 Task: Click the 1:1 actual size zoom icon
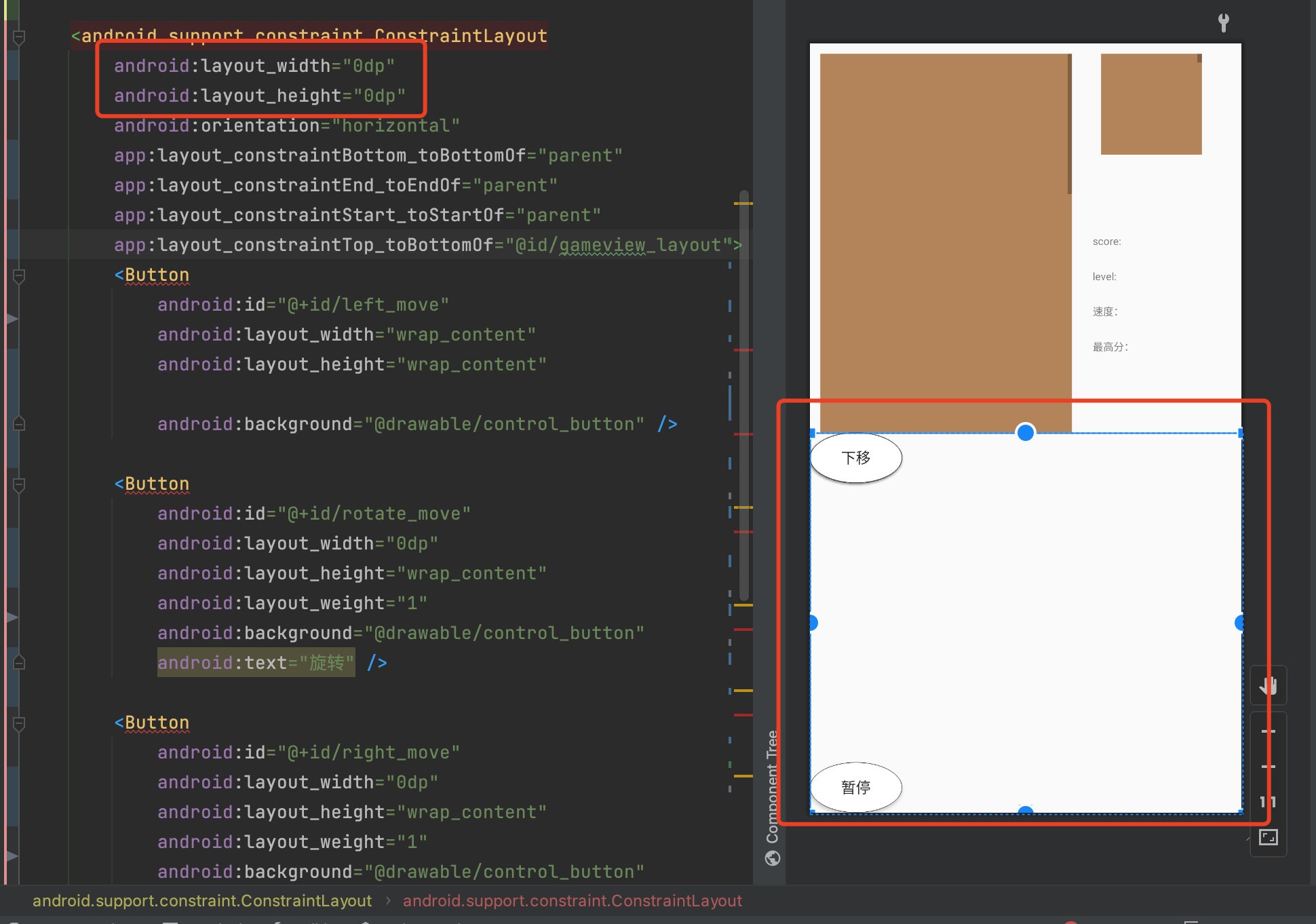pyautogui.click(x=1268, y=802)
